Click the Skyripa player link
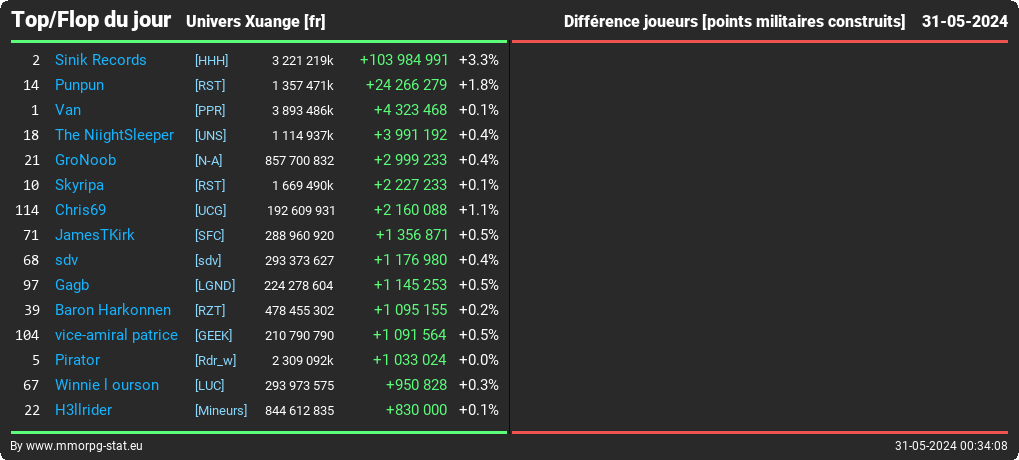 [79, 185]
